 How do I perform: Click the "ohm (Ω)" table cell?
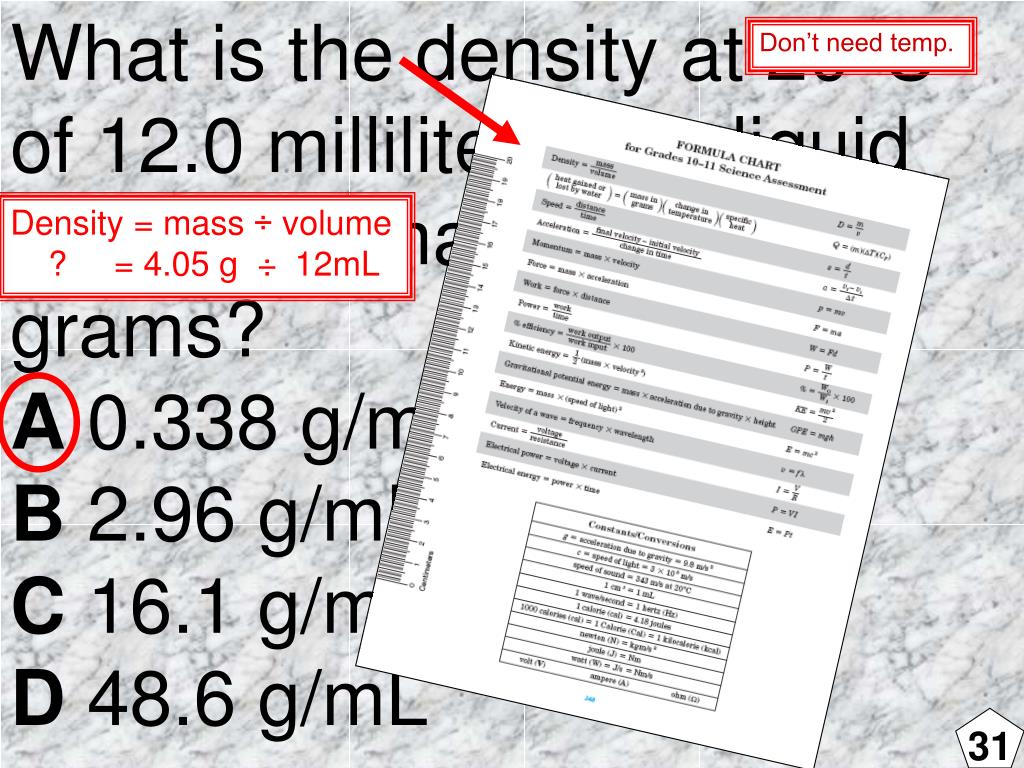(685, 696)
